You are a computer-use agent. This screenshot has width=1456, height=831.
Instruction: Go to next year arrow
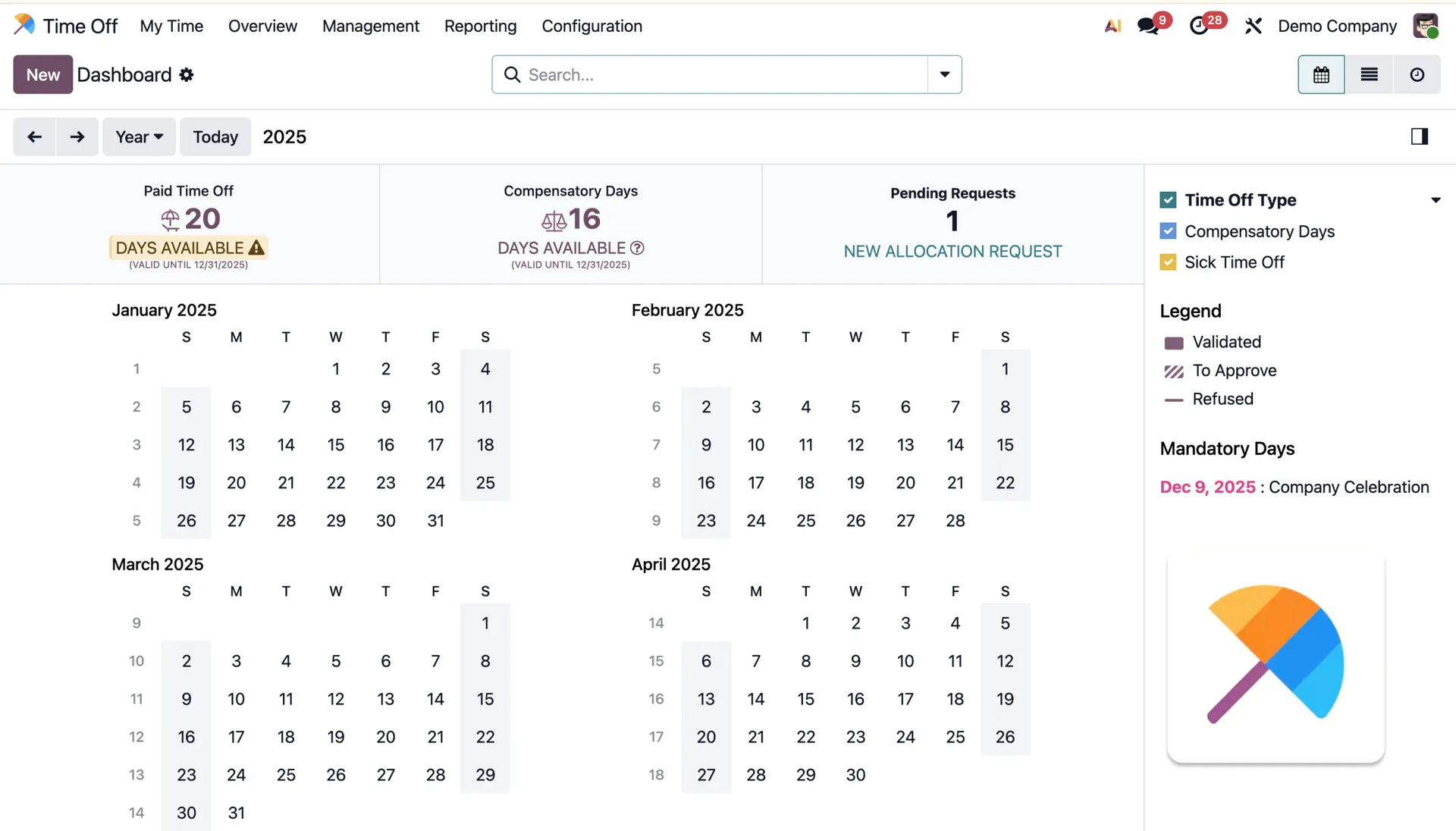(x=77, y=136)
